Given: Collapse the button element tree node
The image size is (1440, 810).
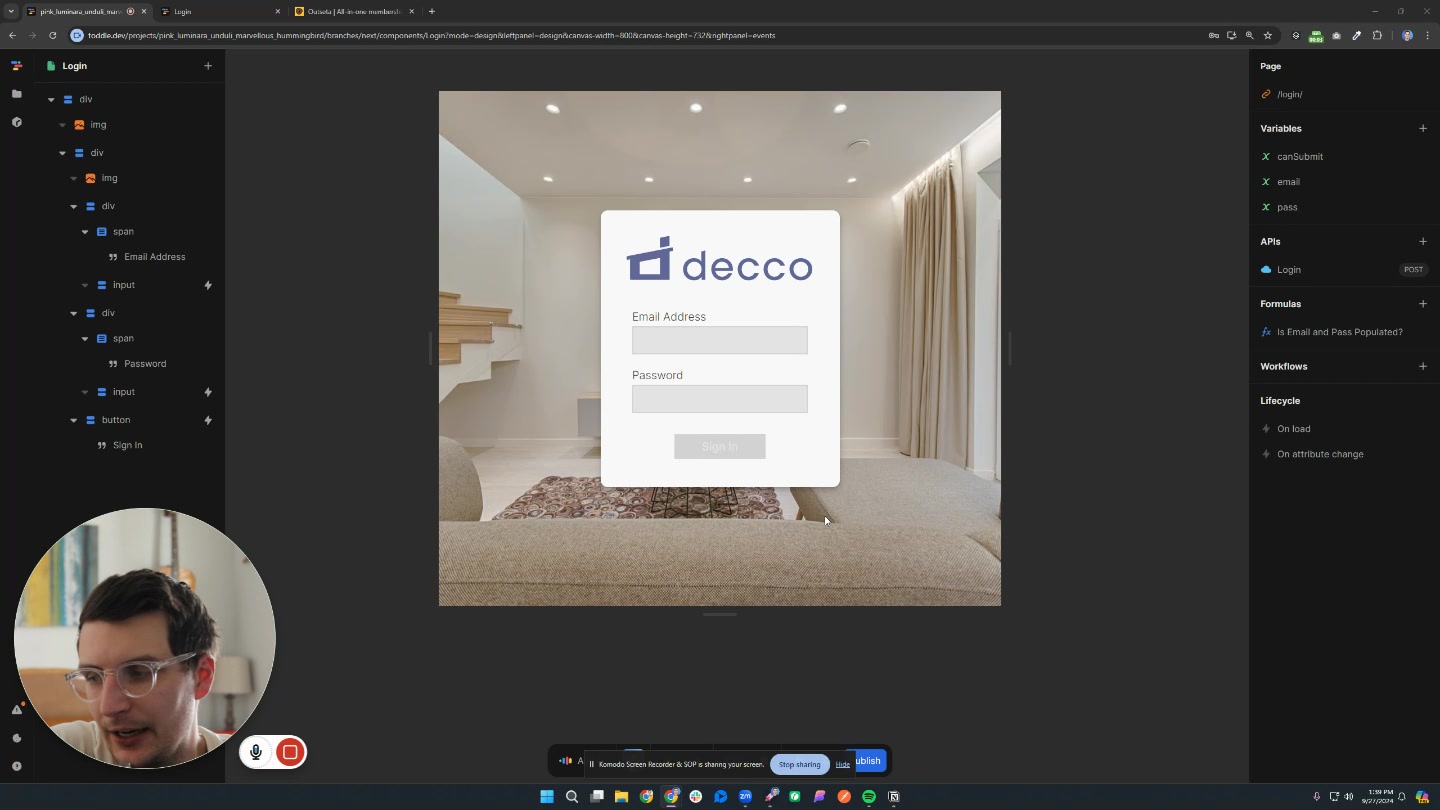Looking at the screenshot, I should (x=74, y=421).
